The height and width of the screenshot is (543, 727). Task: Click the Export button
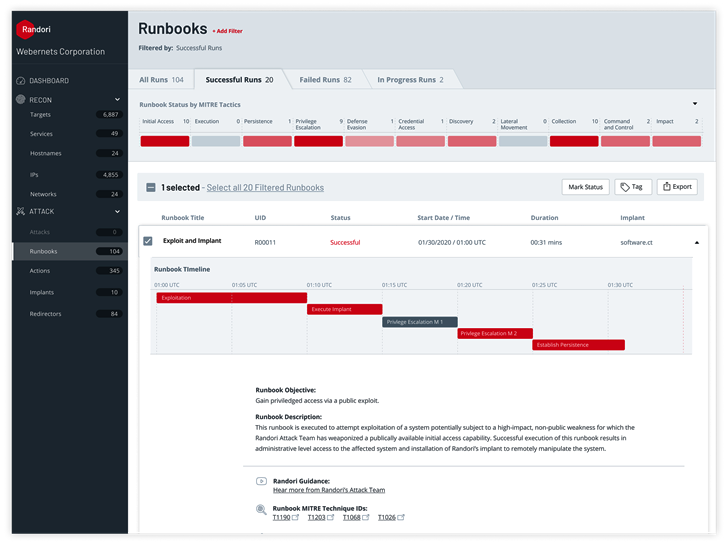pos(677,186)
